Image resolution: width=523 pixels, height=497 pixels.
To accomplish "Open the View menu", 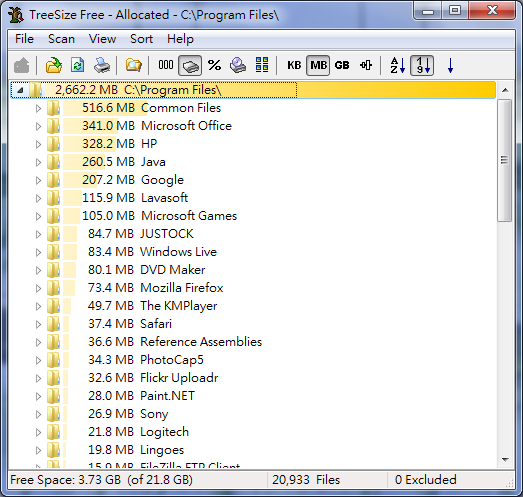I will click(102, 39).
